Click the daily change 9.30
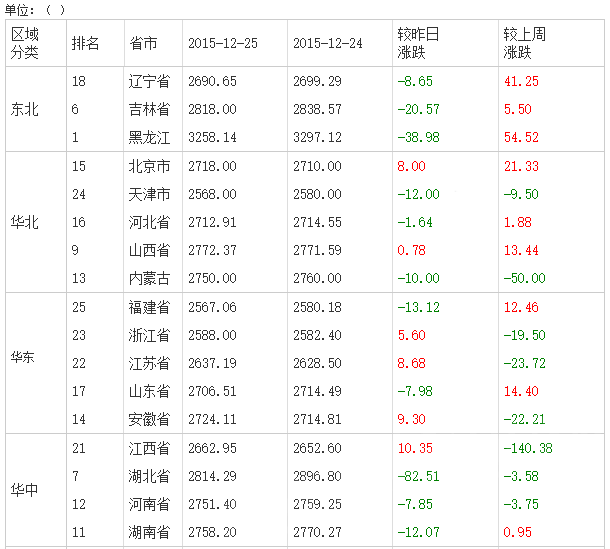Screen dimensions: 610x549 point(412,419)
